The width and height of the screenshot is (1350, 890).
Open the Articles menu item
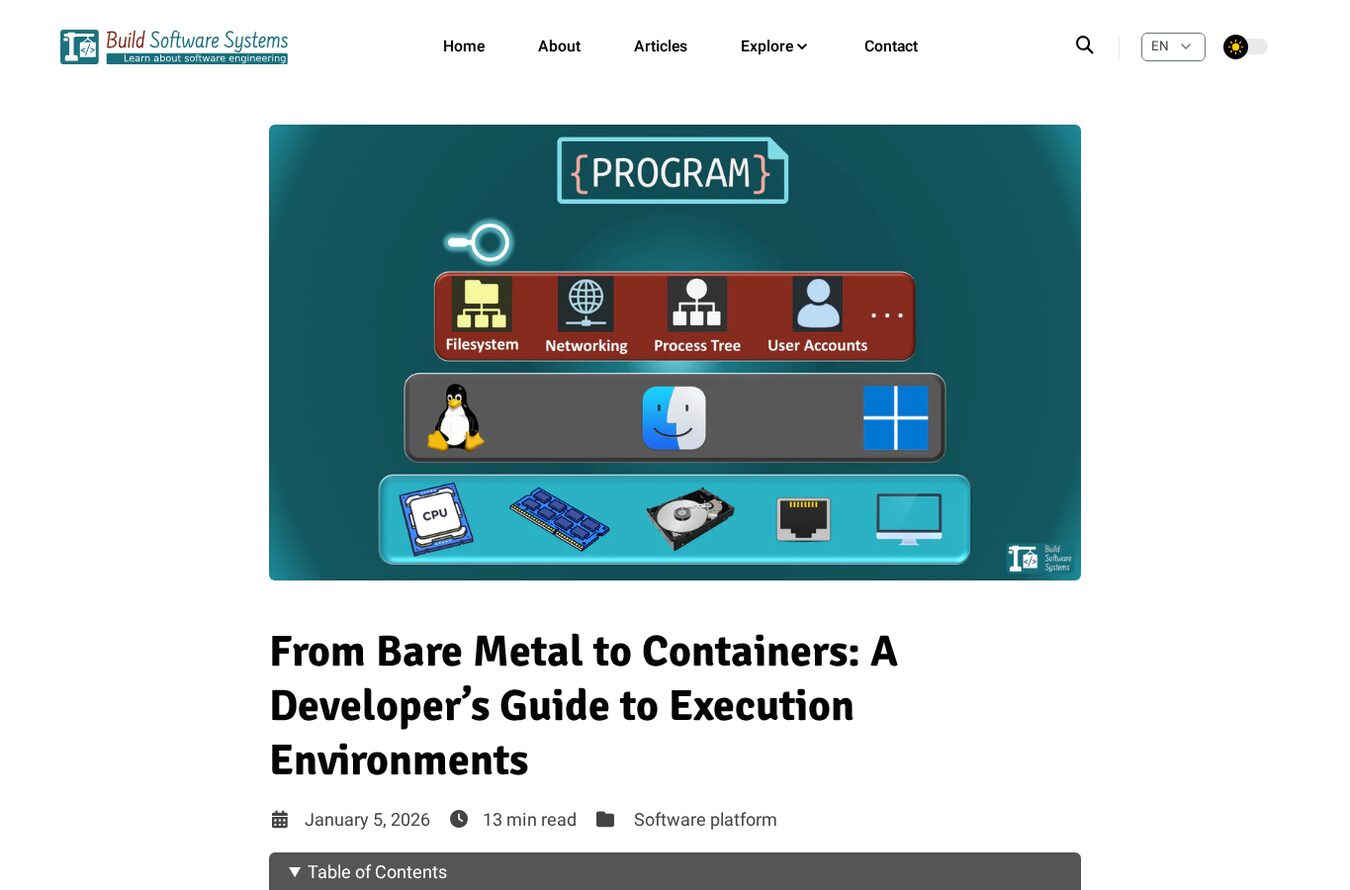(x=660, y=46)
